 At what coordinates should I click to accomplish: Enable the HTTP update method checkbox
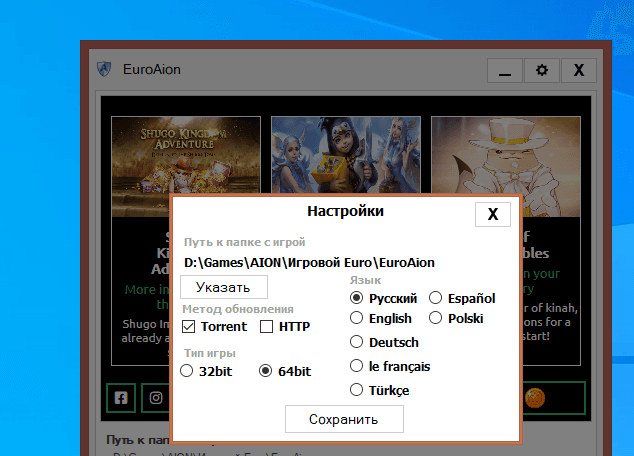[x=266, y=327]
